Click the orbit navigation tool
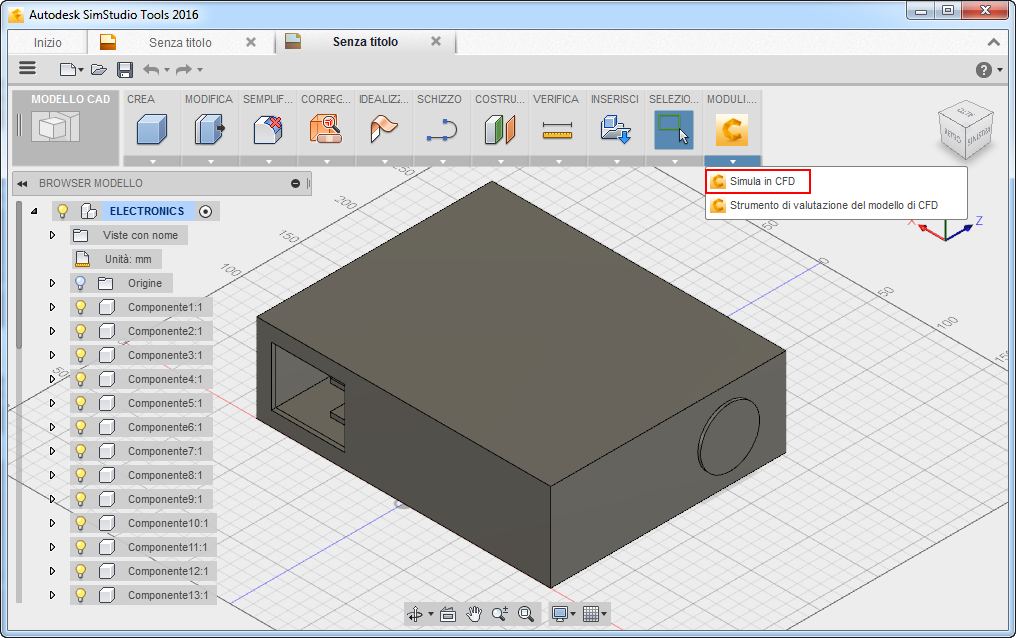1016x638 pixels. 415,613
